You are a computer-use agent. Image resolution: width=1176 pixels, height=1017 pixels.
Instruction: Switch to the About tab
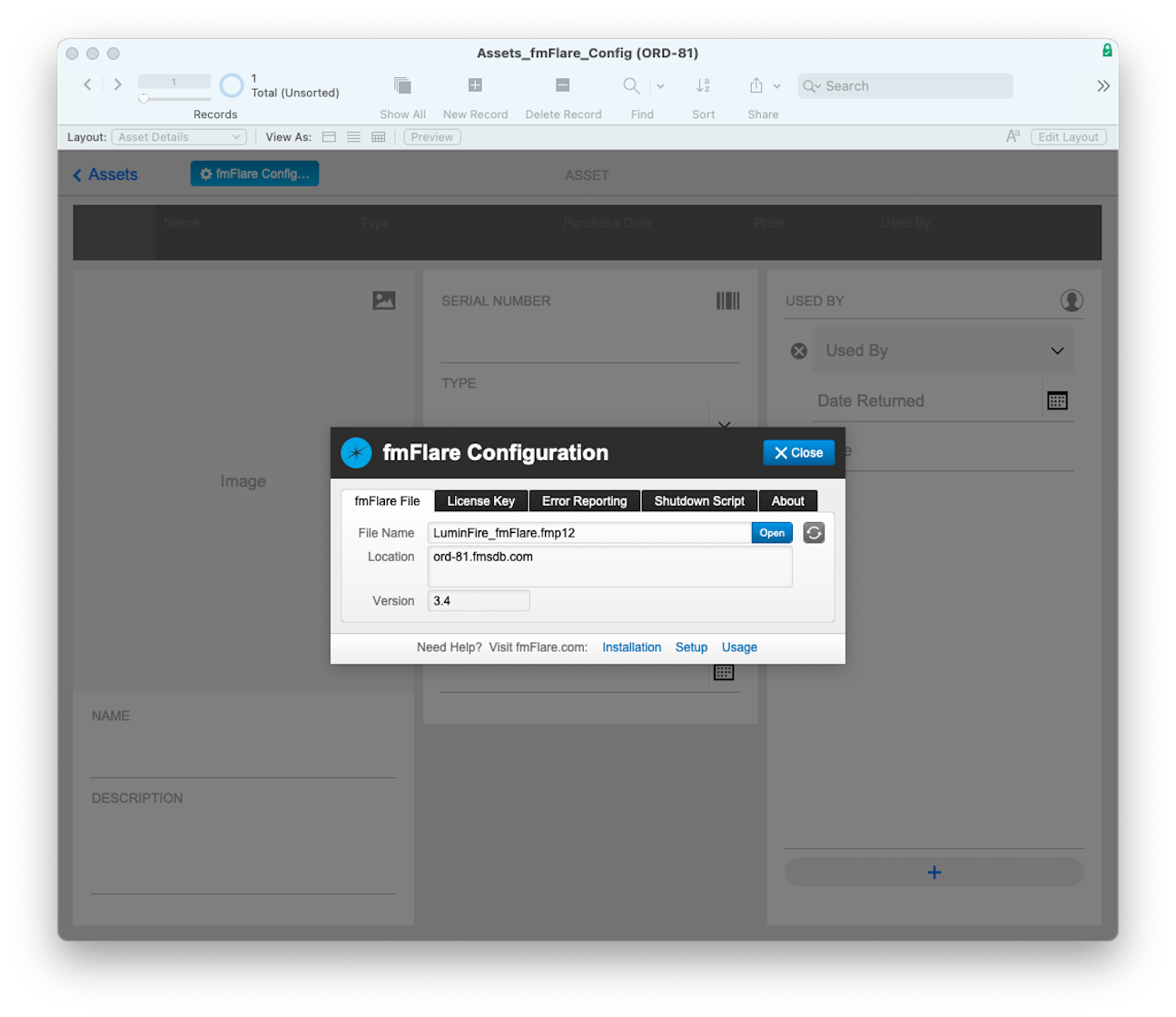point(787,501)
